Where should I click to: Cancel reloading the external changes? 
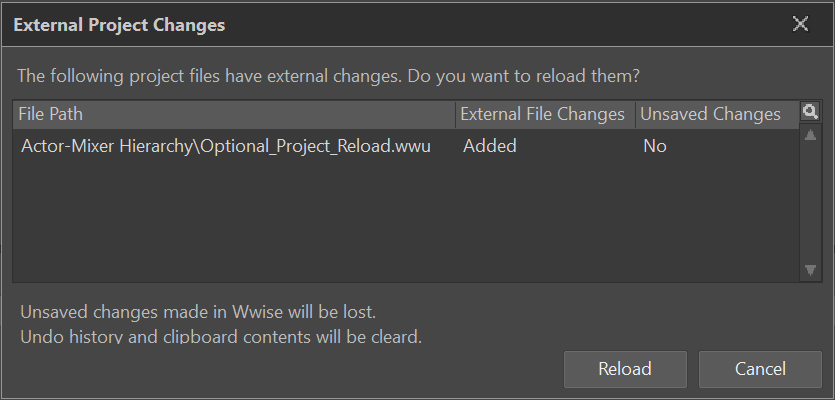760,369
